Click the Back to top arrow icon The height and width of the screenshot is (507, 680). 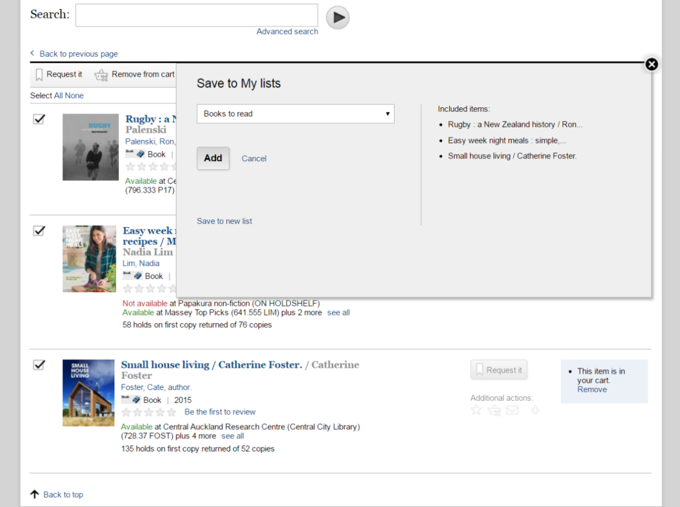(x=35, y=494)
